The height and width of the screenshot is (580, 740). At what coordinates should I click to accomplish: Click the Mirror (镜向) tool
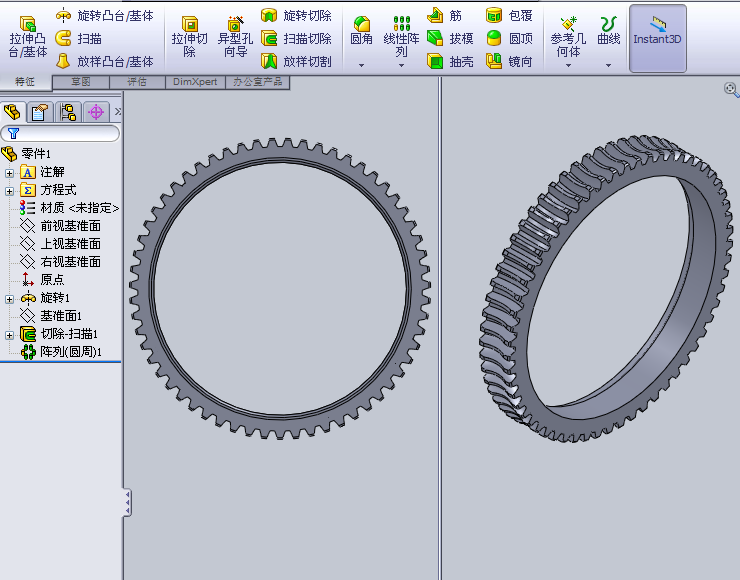(509, 61)
